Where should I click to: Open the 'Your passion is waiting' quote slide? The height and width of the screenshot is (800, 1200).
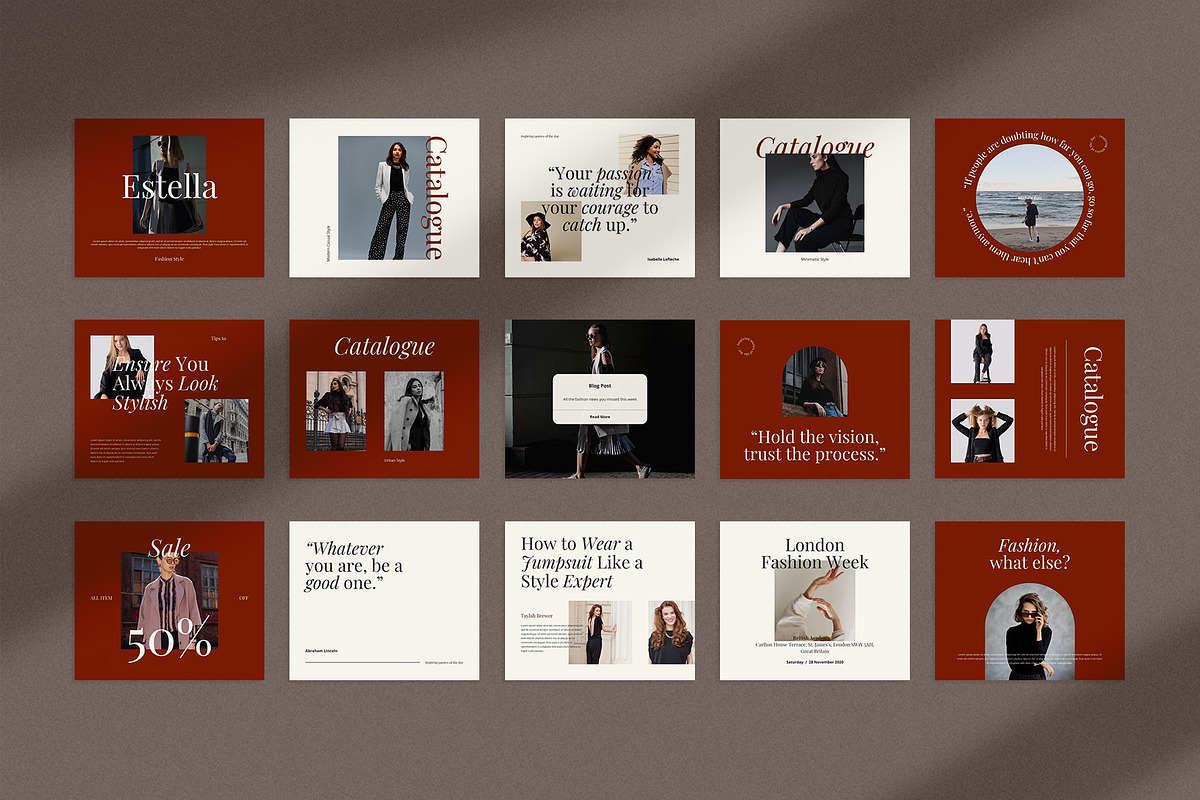pyautogui.click(x=599, y=198)
